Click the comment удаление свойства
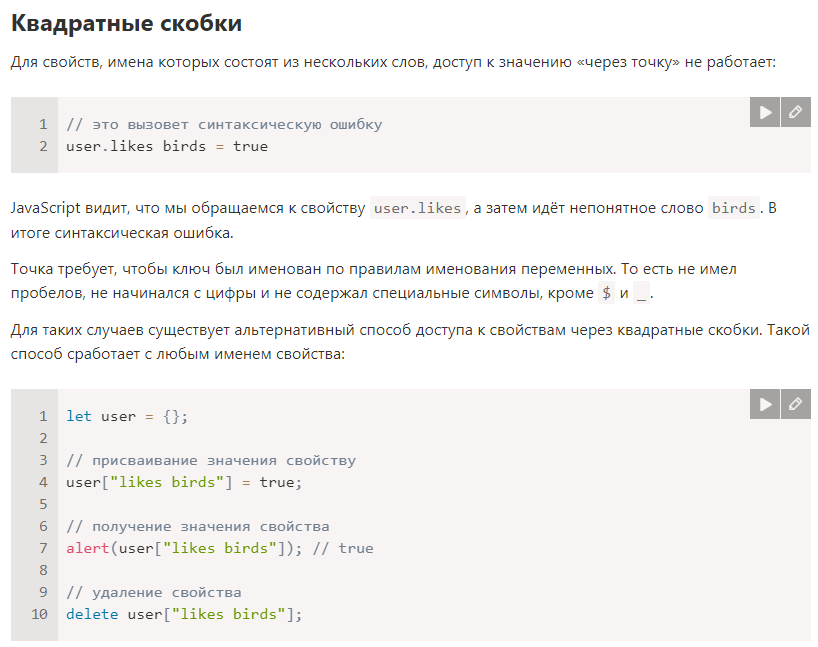 coord(153,593)
